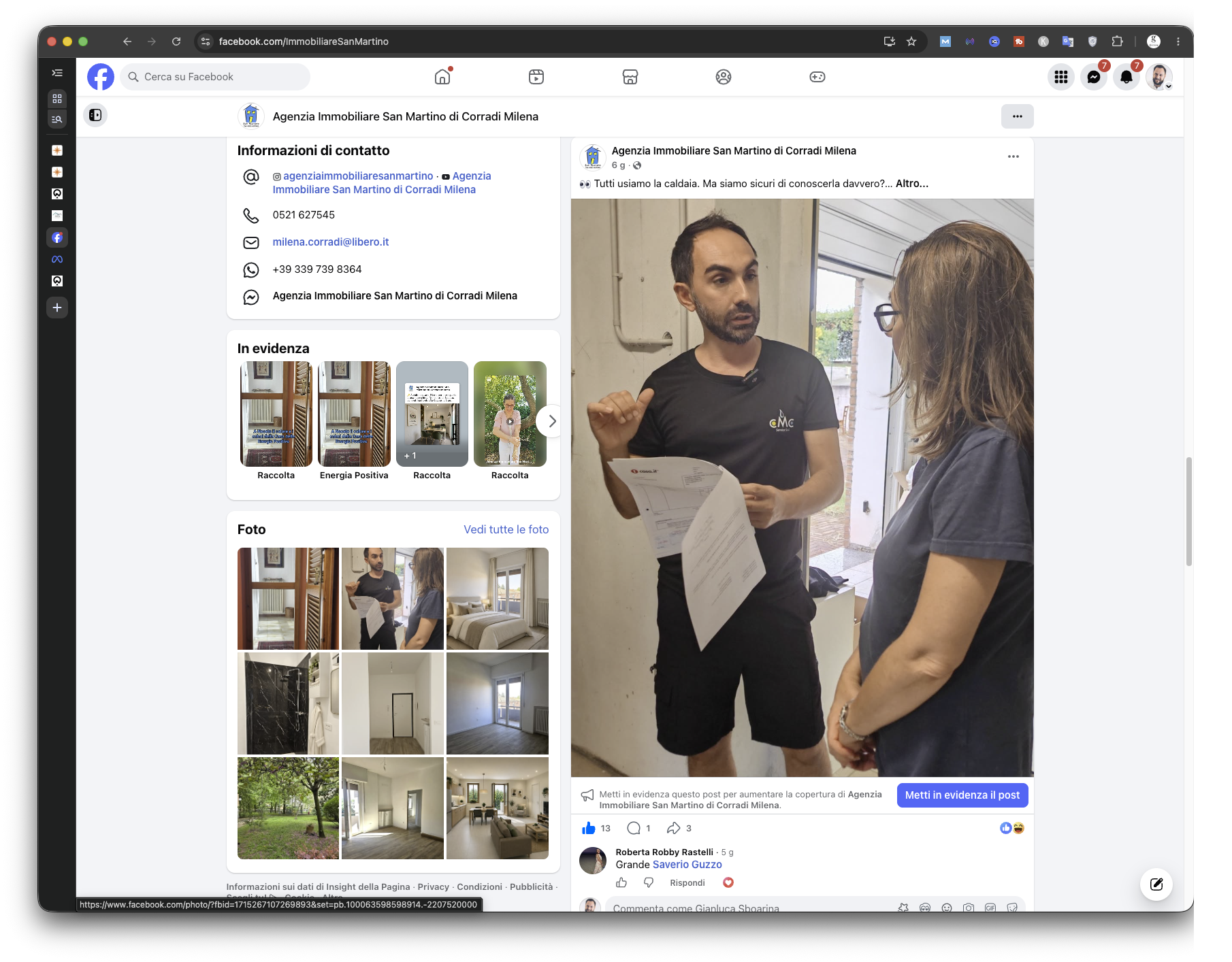Open page header avatar icon
1232x962 pixels.
[251, 116]
